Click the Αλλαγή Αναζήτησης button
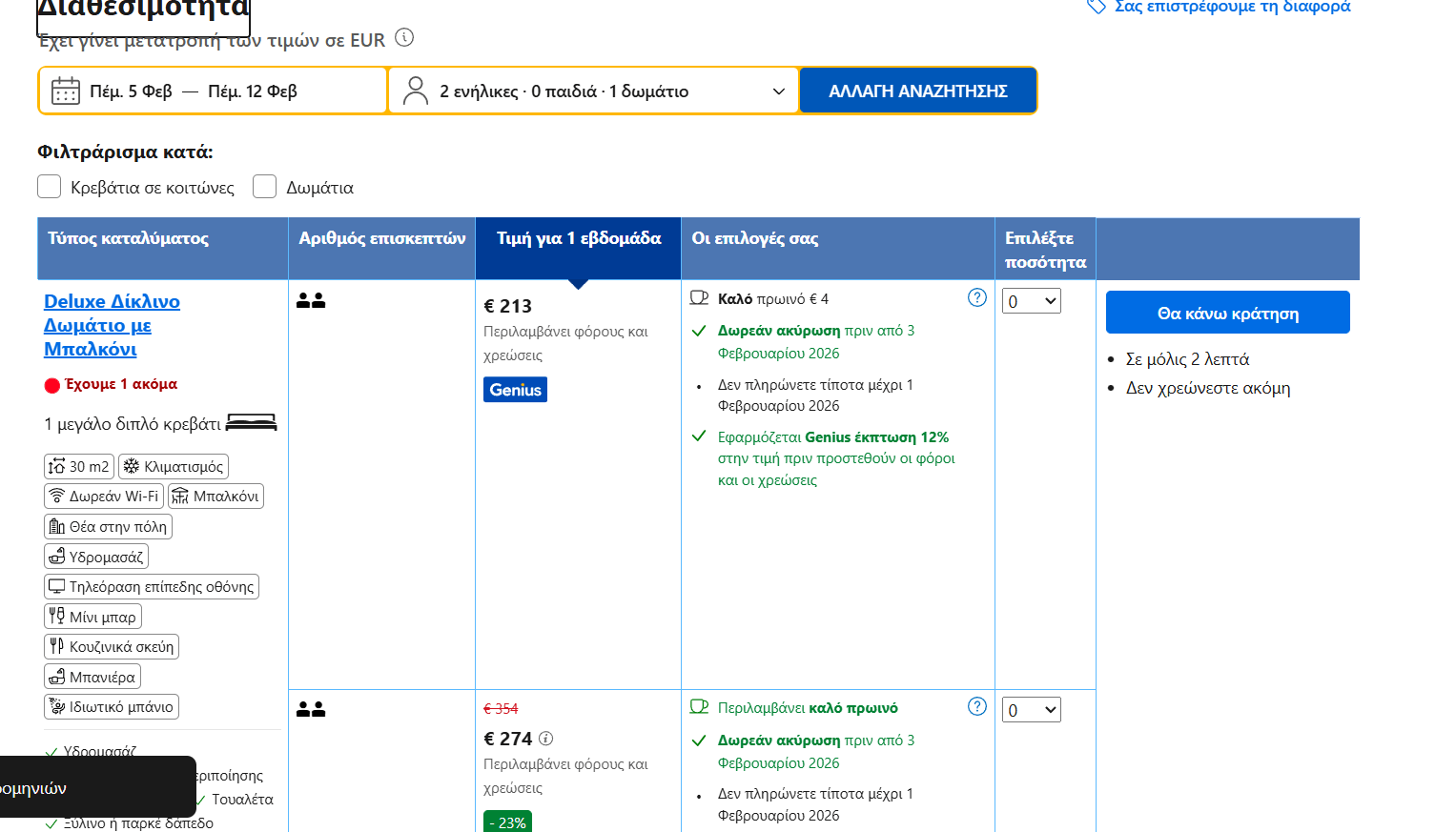This screenshot has width=1456, height=832. [x=917, y=91]
